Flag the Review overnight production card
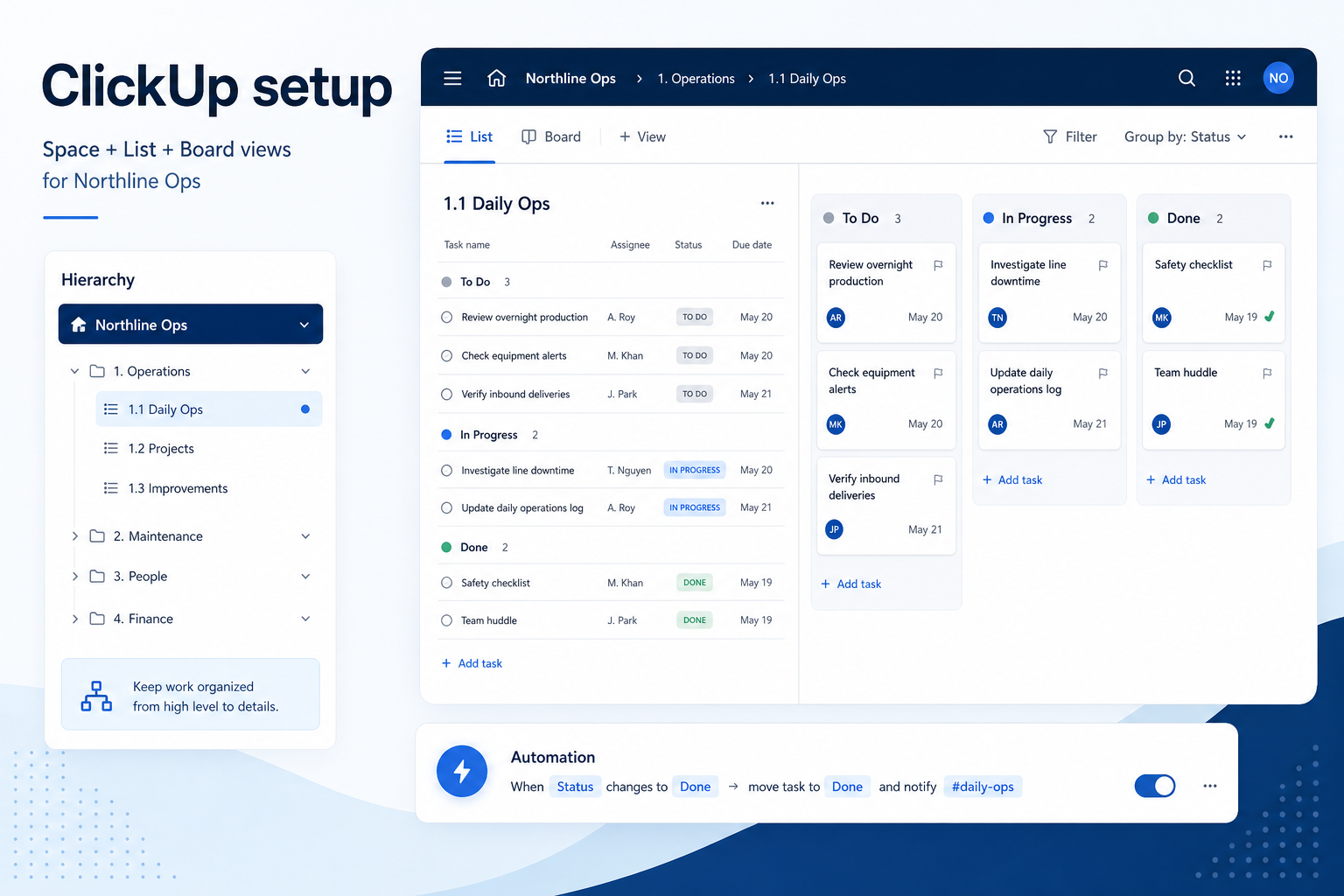Screen dimensions: 1344x896 click(x=938, y=265)
